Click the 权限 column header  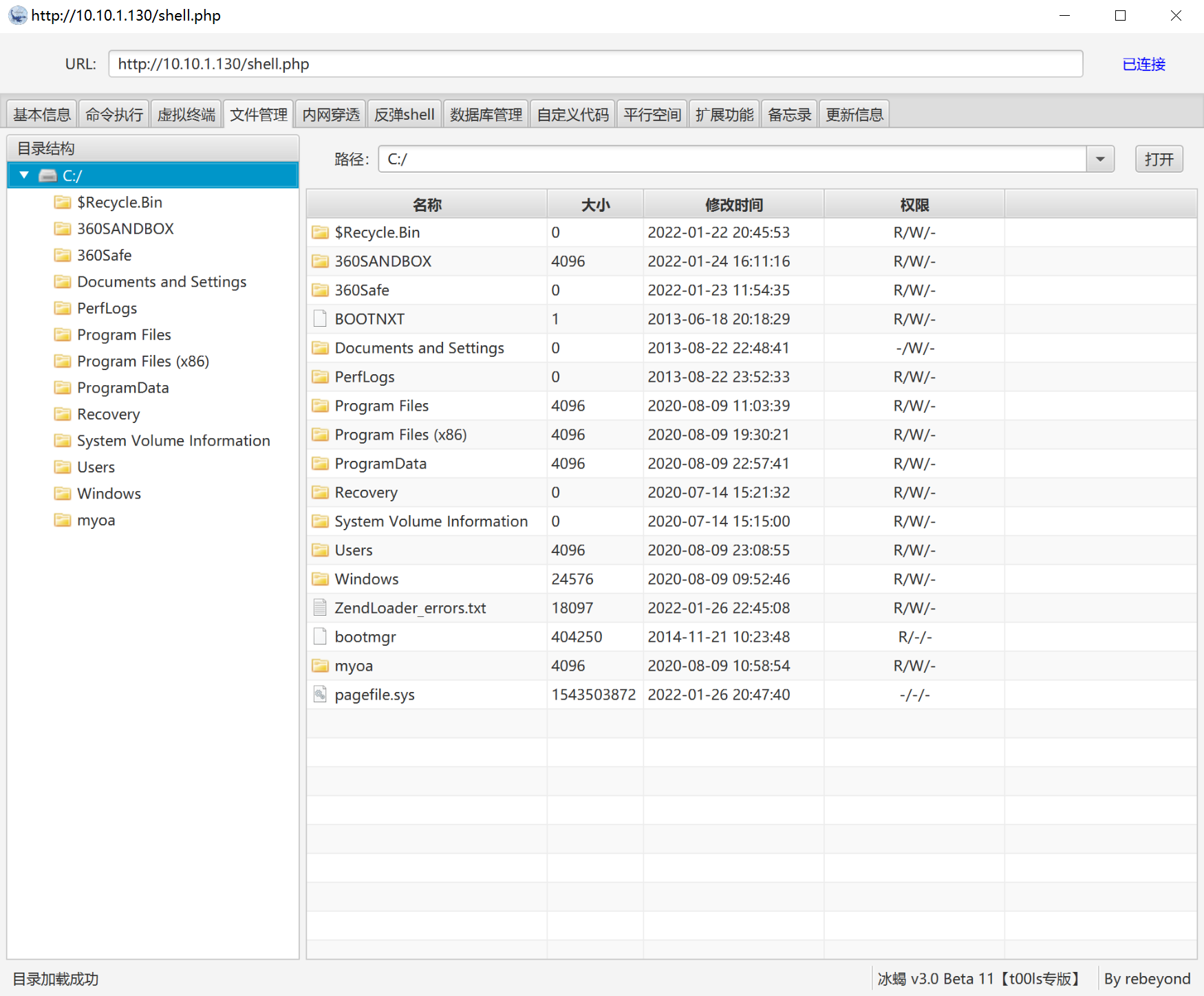(915, 204)
